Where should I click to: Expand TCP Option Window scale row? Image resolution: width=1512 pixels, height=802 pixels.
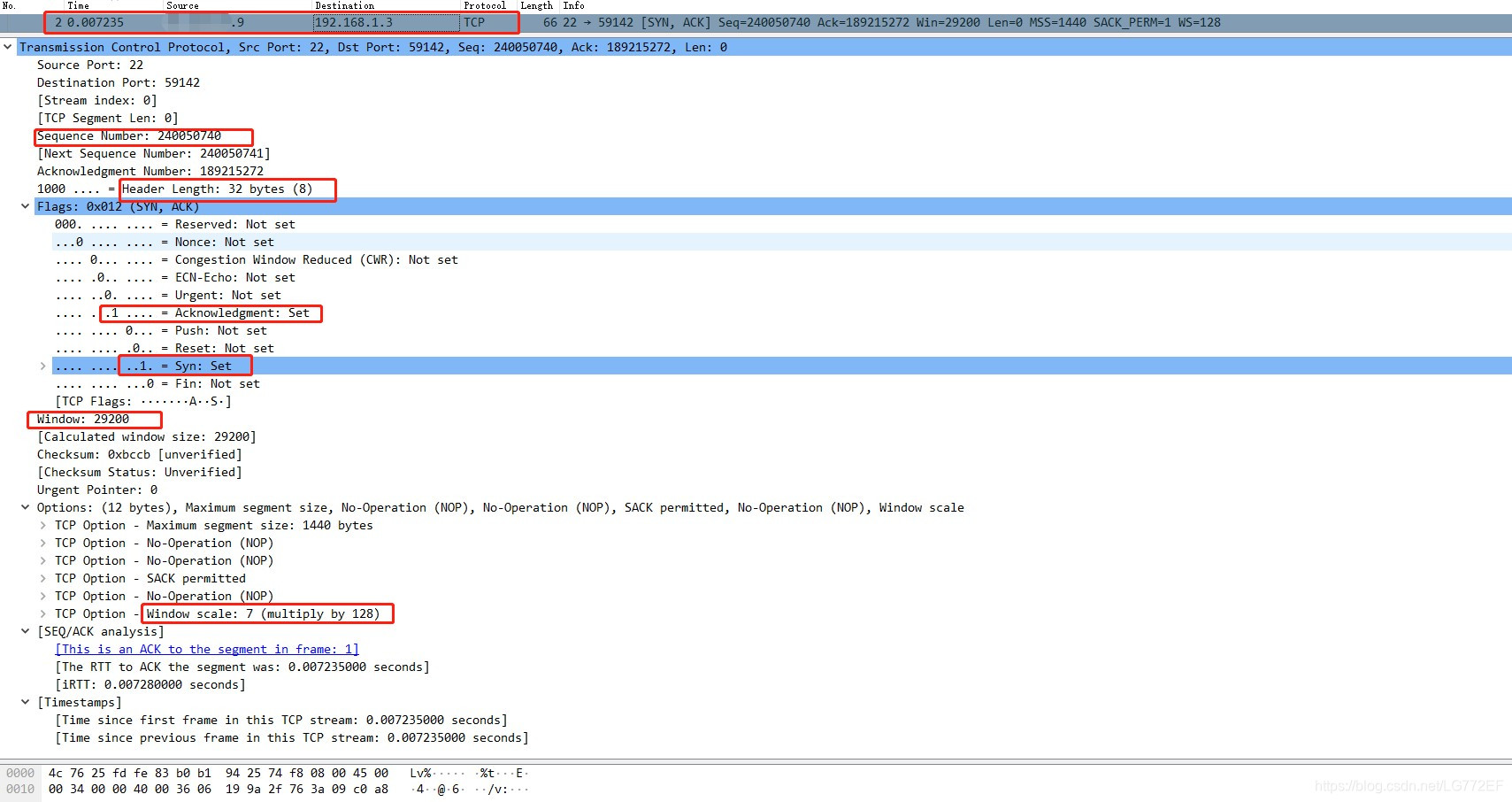[42, 613]
